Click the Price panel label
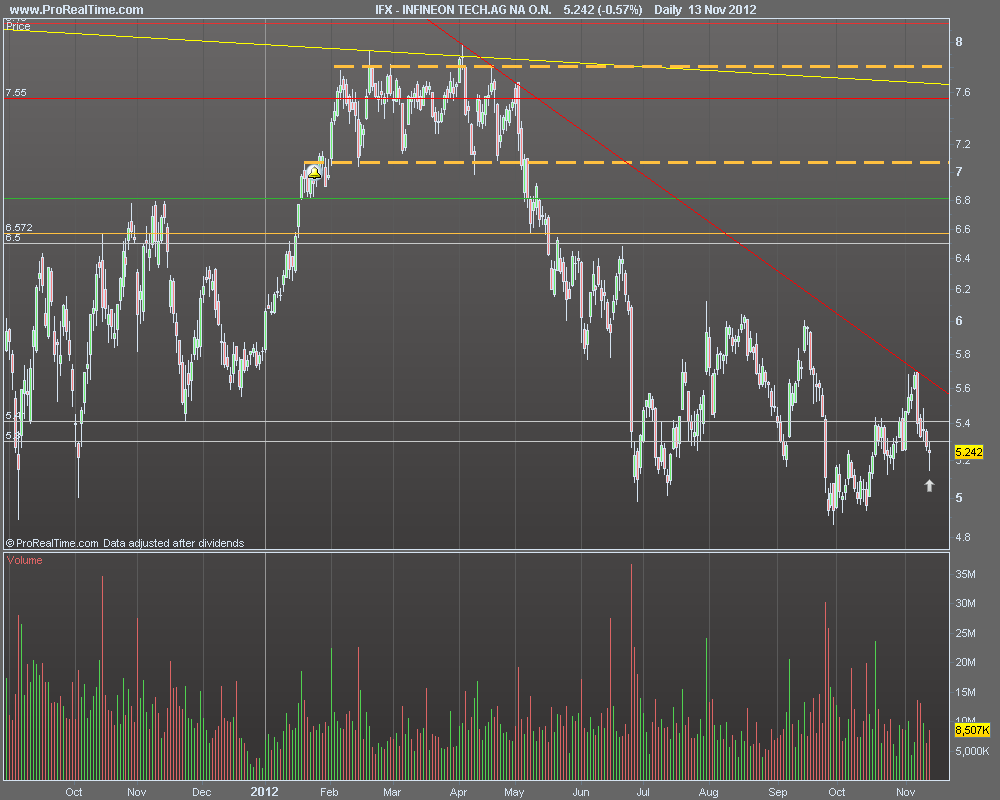The height and width of the screenshot is (800, 1000). coord(18,26)
